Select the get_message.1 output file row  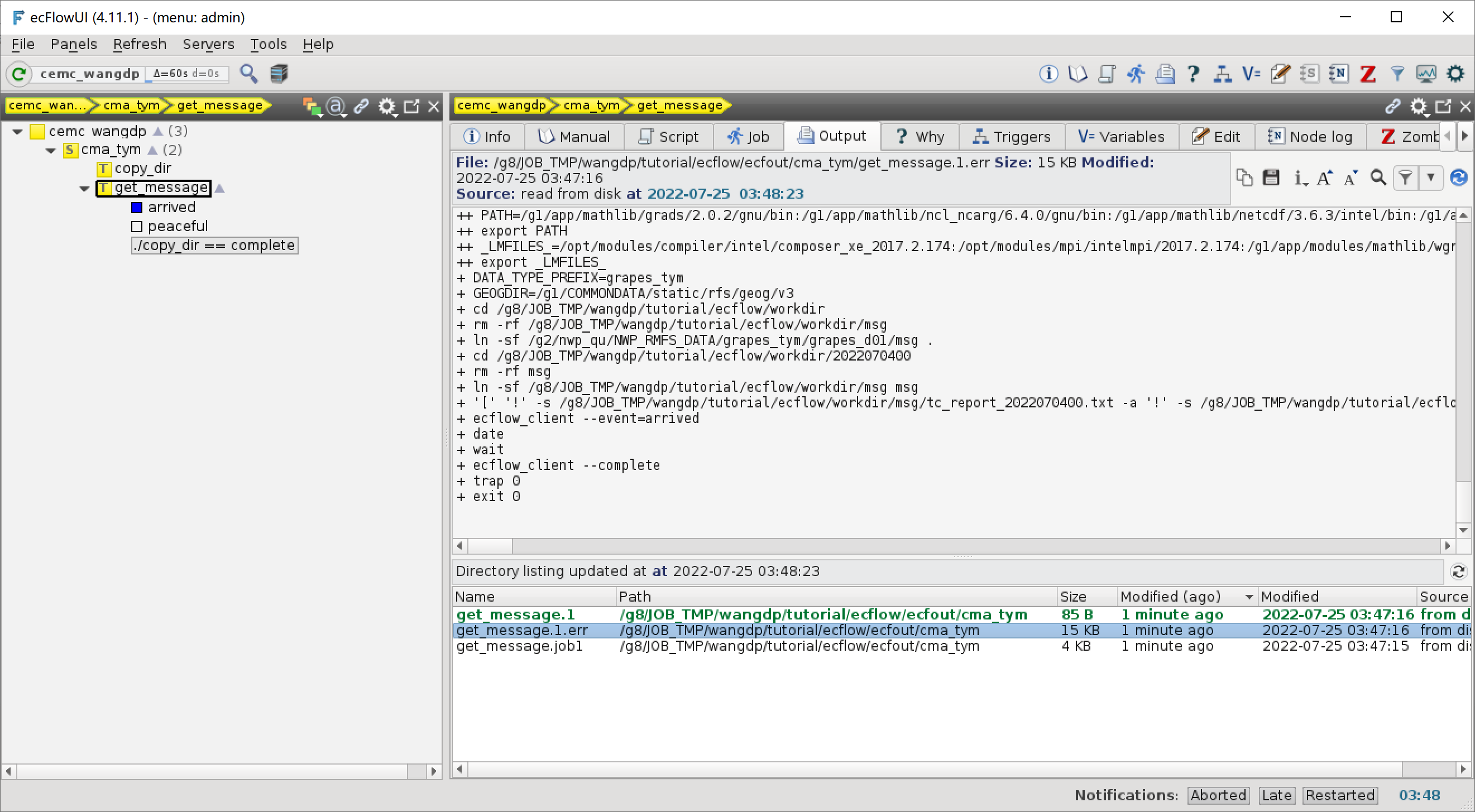tap(962, 614)
